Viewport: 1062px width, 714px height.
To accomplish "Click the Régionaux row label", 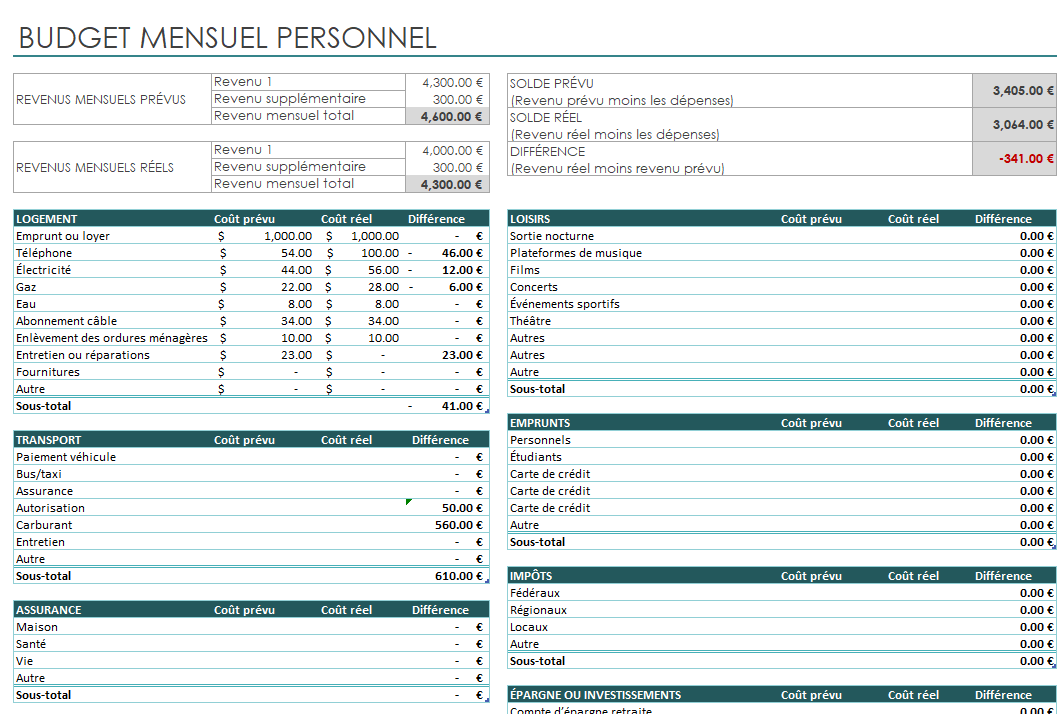I will pyautogui.click(x=538, y=610).
